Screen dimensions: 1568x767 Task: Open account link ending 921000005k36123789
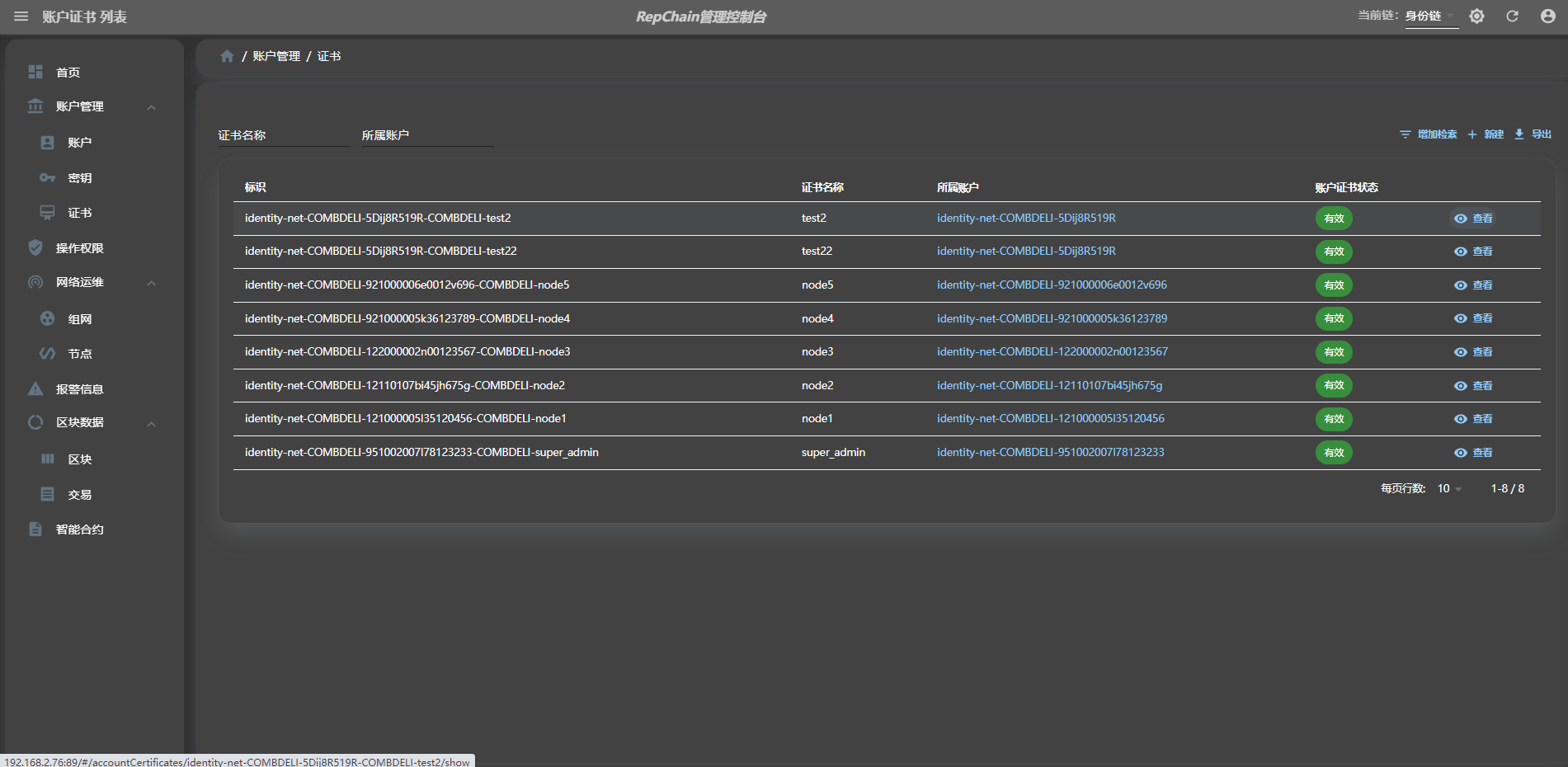tap(1052, 318)
